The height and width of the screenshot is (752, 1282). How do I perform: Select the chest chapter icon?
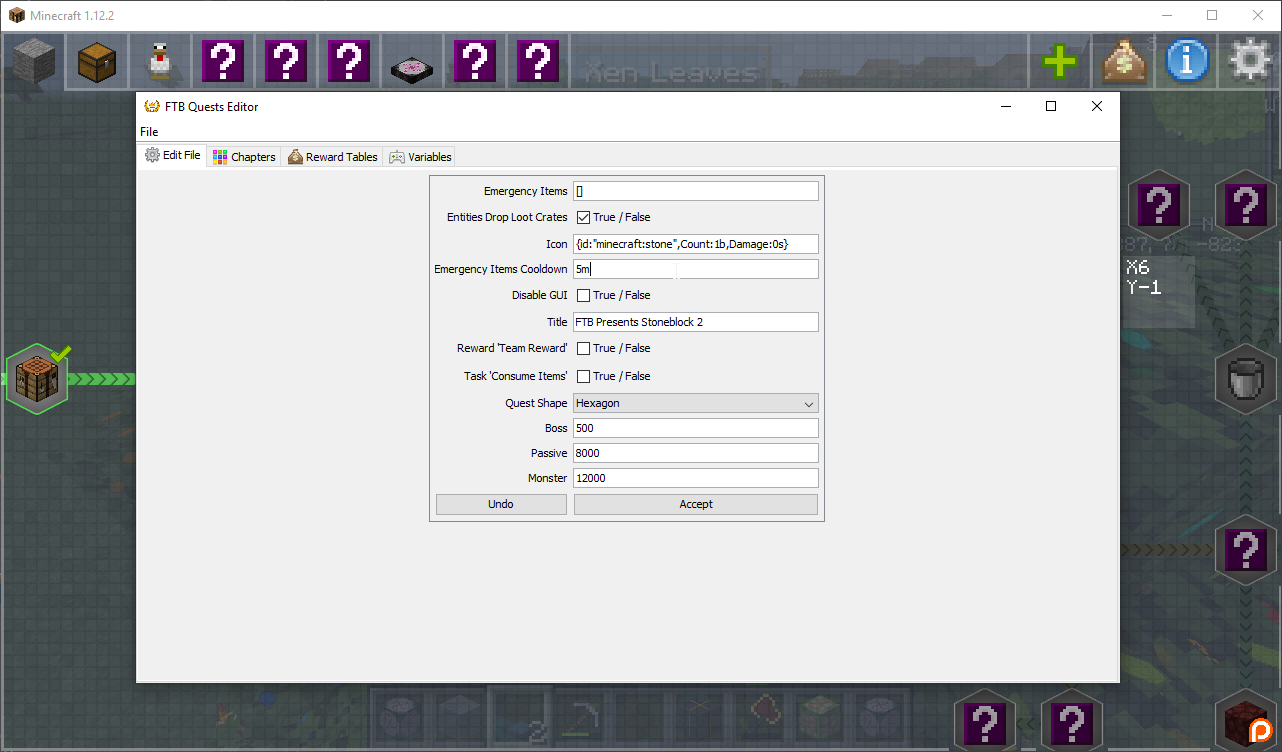click(x=97, y=62)
